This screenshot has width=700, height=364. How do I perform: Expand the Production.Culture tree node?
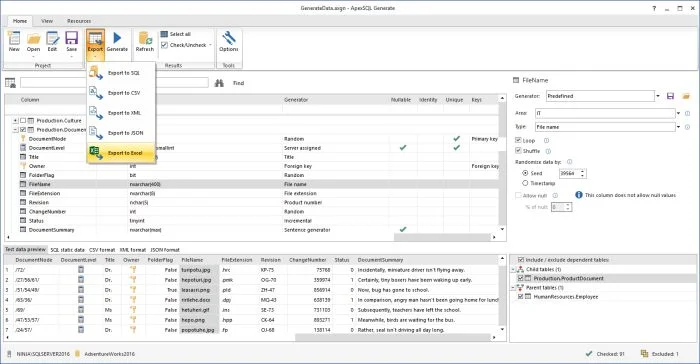tap(15, 121)
